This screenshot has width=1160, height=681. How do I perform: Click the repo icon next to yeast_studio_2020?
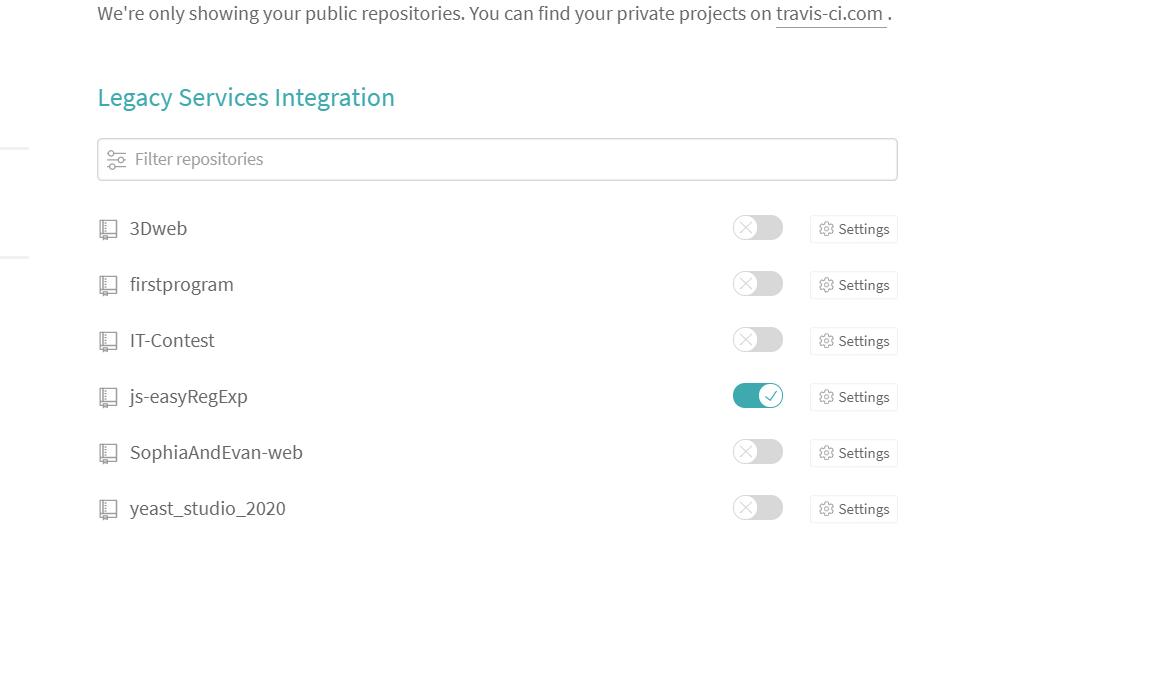(x=108, y=509)
